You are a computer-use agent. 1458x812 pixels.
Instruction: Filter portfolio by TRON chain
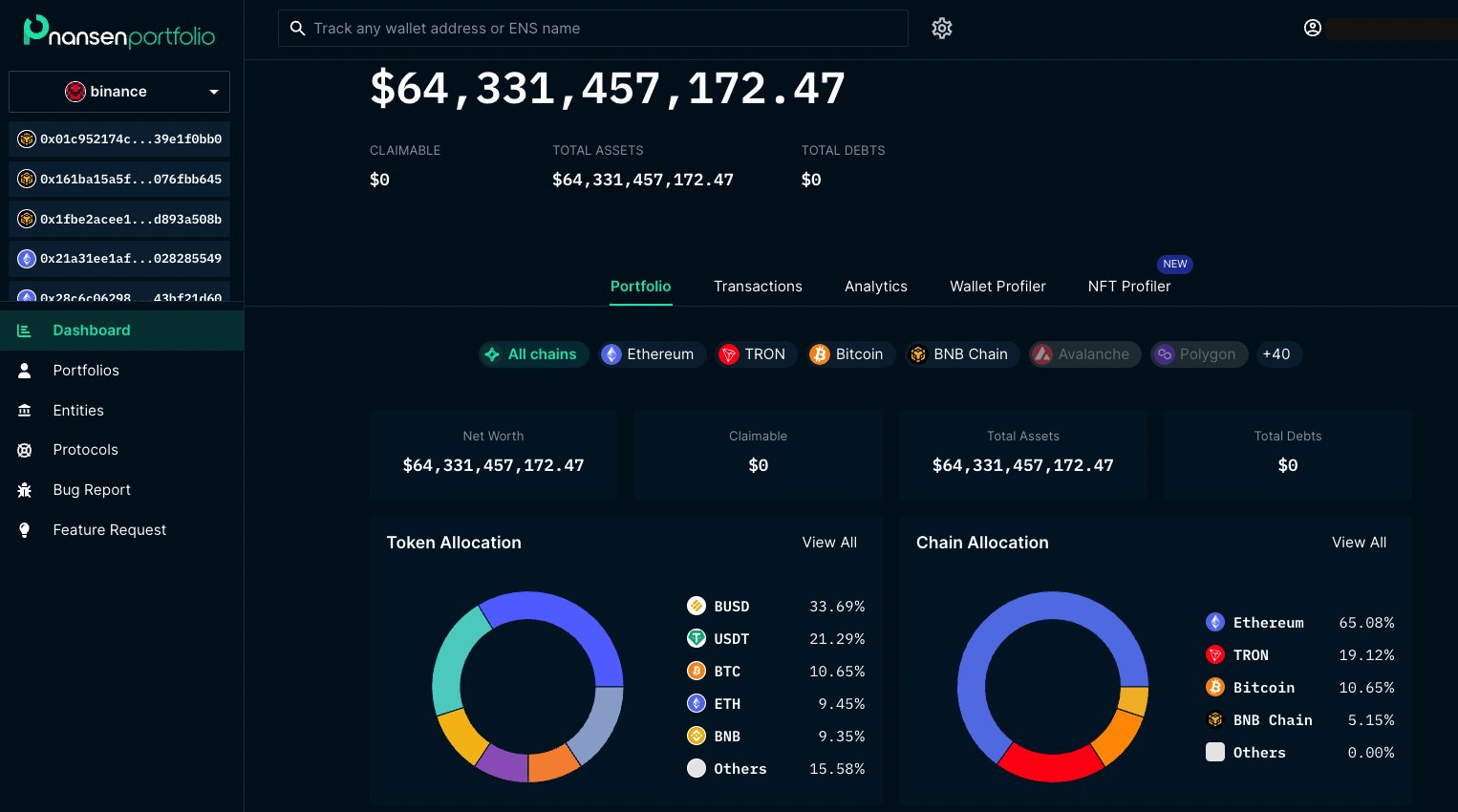click(756, 354)
